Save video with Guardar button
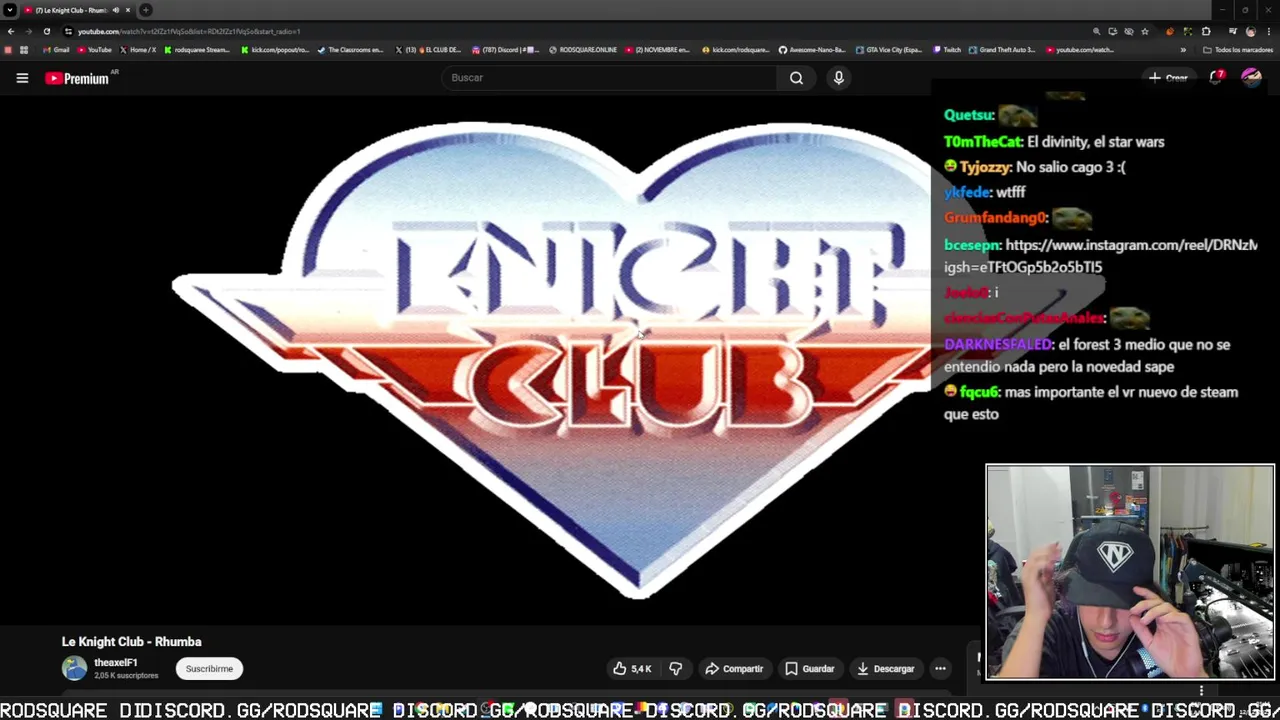 coord(809,669)
